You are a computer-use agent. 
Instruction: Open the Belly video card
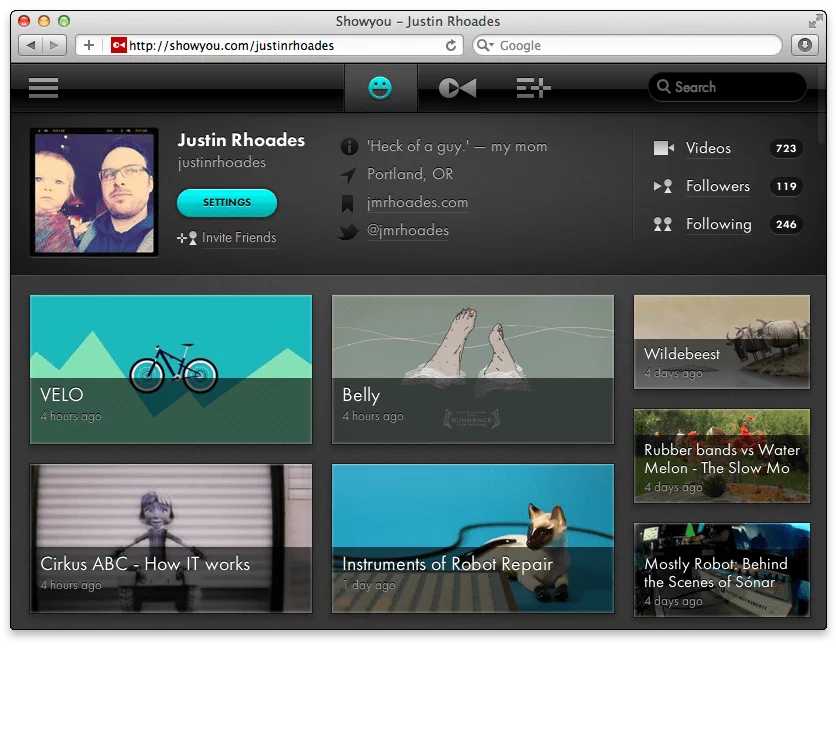pyautogui.click(x=473, y=369)
